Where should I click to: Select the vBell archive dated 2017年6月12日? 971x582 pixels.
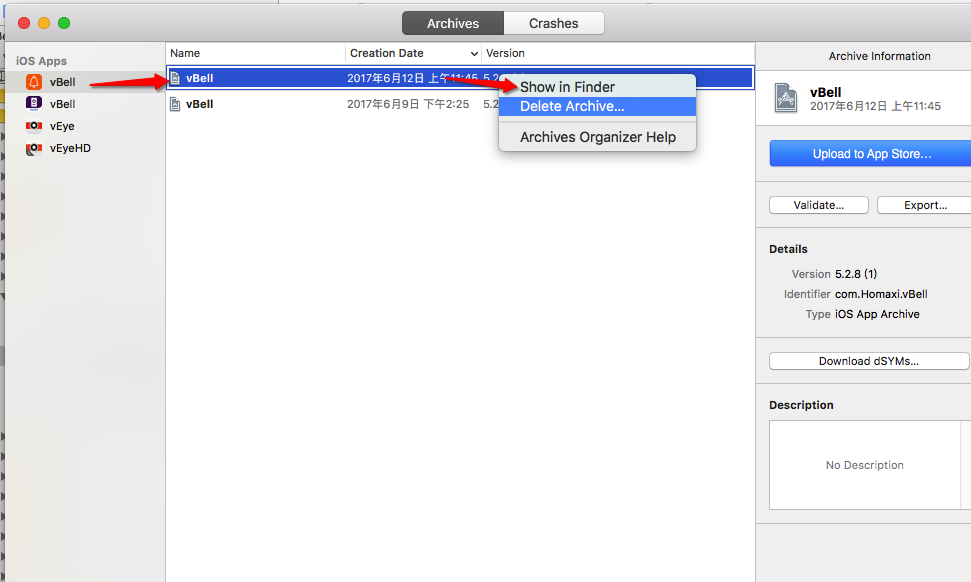tap(460, 78)
